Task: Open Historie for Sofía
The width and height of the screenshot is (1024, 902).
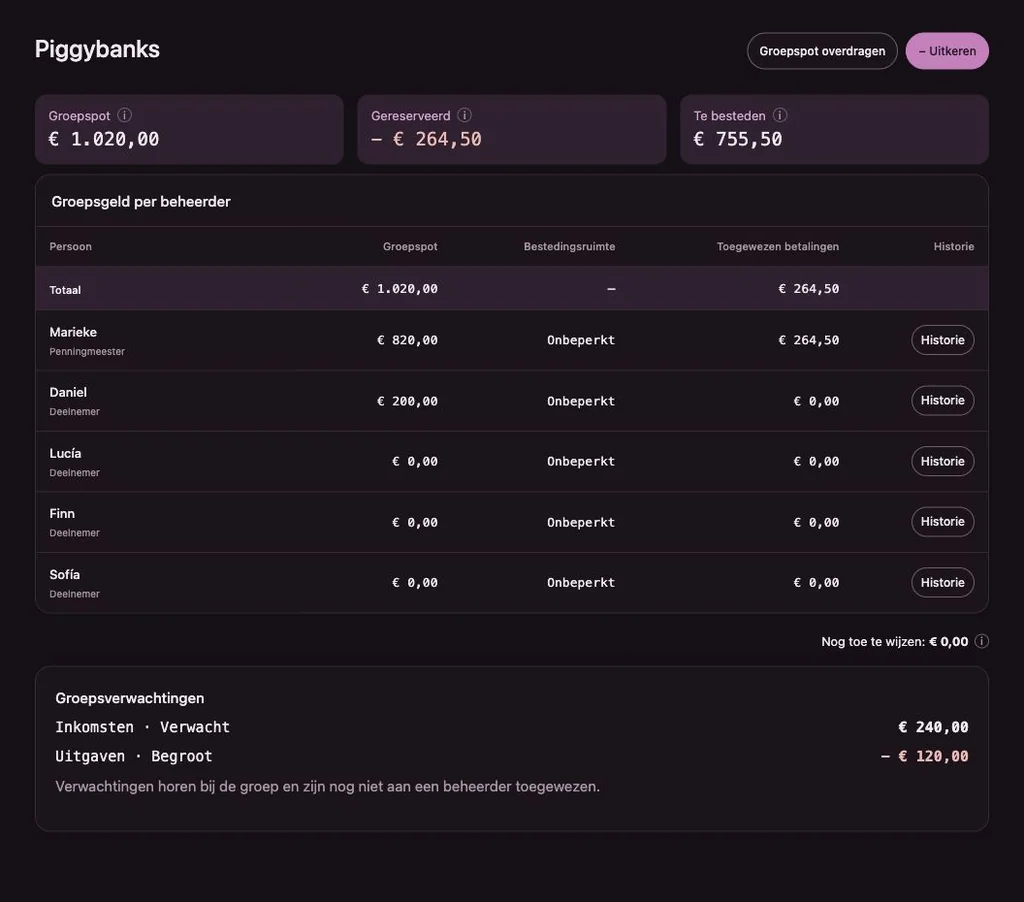Action: (942, 582)
